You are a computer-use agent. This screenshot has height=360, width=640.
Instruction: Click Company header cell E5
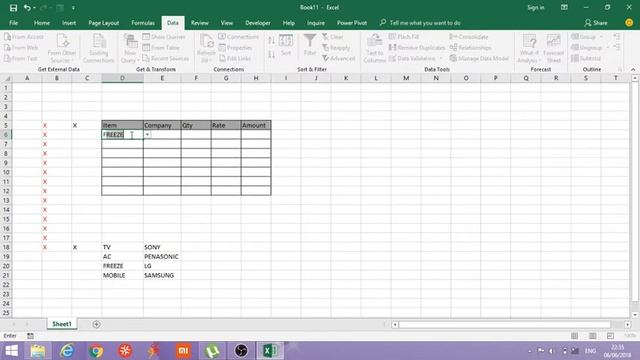point(162,125)
